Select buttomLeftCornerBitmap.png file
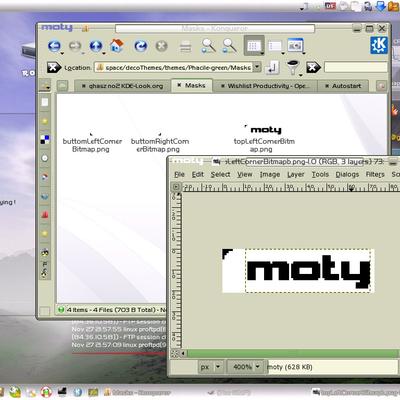 click(92, 142)
